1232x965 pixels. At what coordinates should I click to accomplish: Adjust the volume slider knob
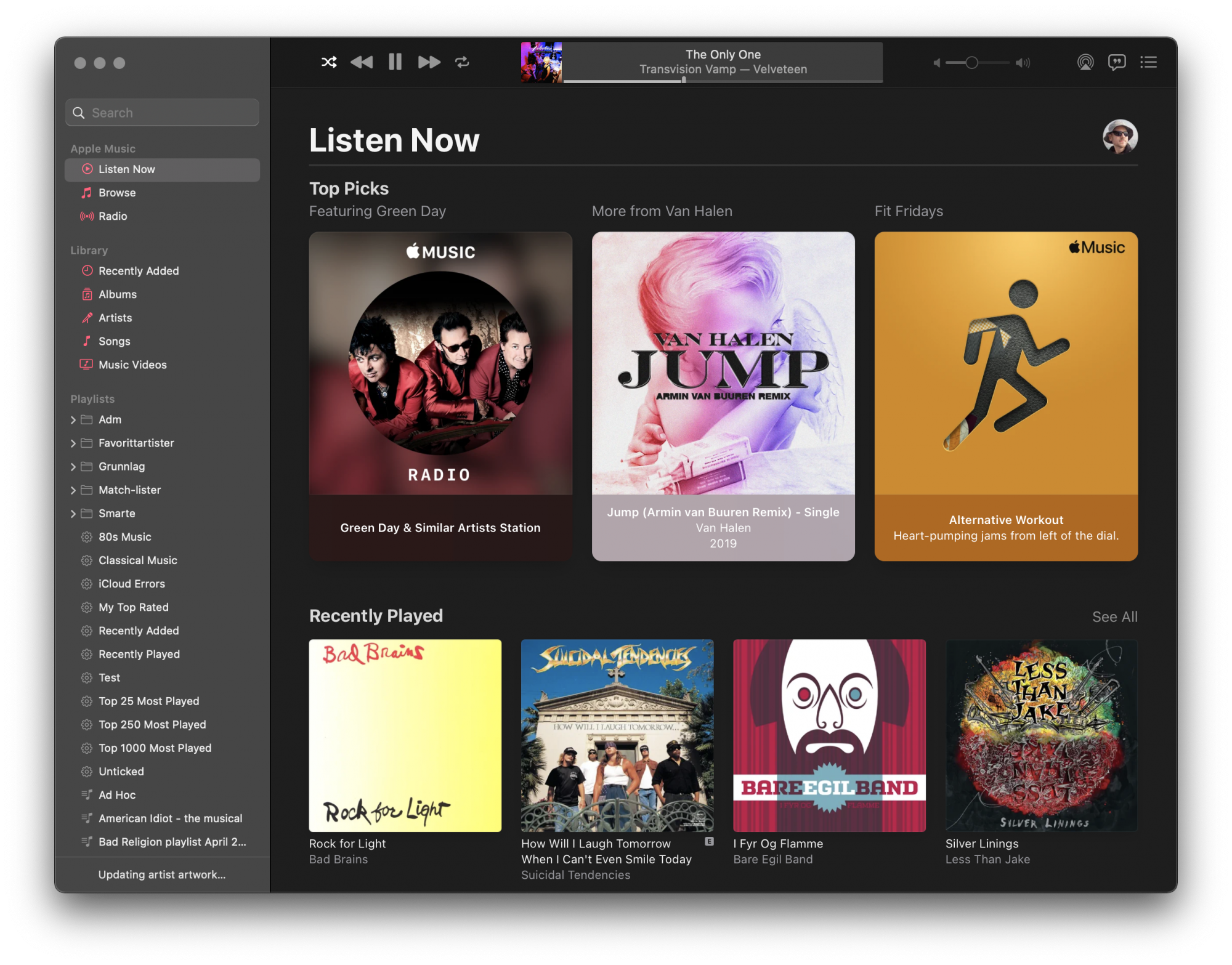click(x=971, y=63)
